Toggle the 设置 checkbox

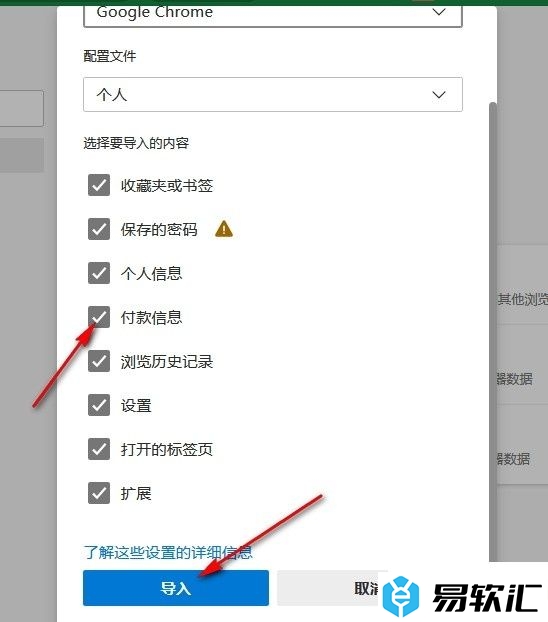[x=99, y=405]
